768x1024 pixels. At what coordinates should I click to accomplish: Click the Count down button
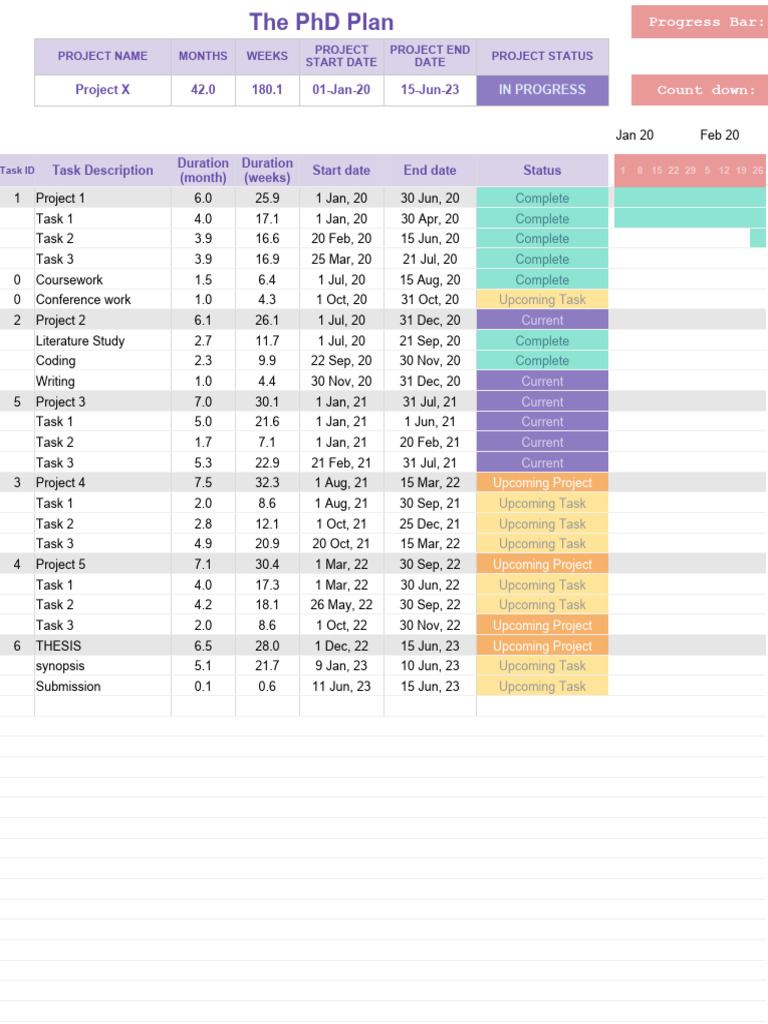[x=699, y=90]
